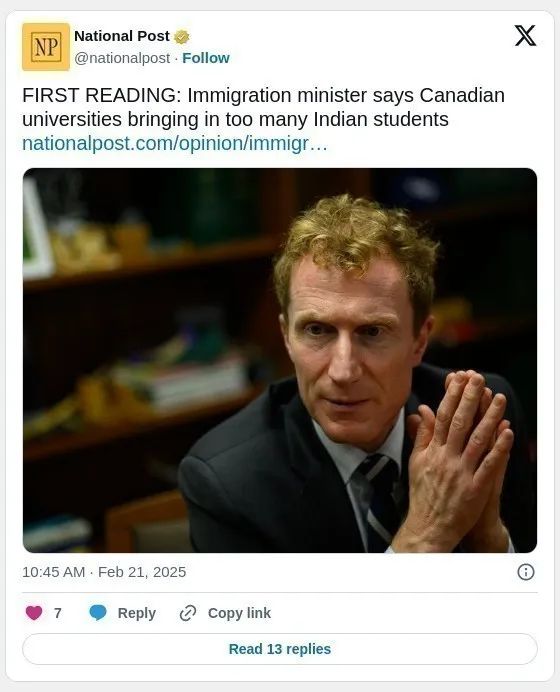Open the @nationalpost handle

[x=122, y=58]
